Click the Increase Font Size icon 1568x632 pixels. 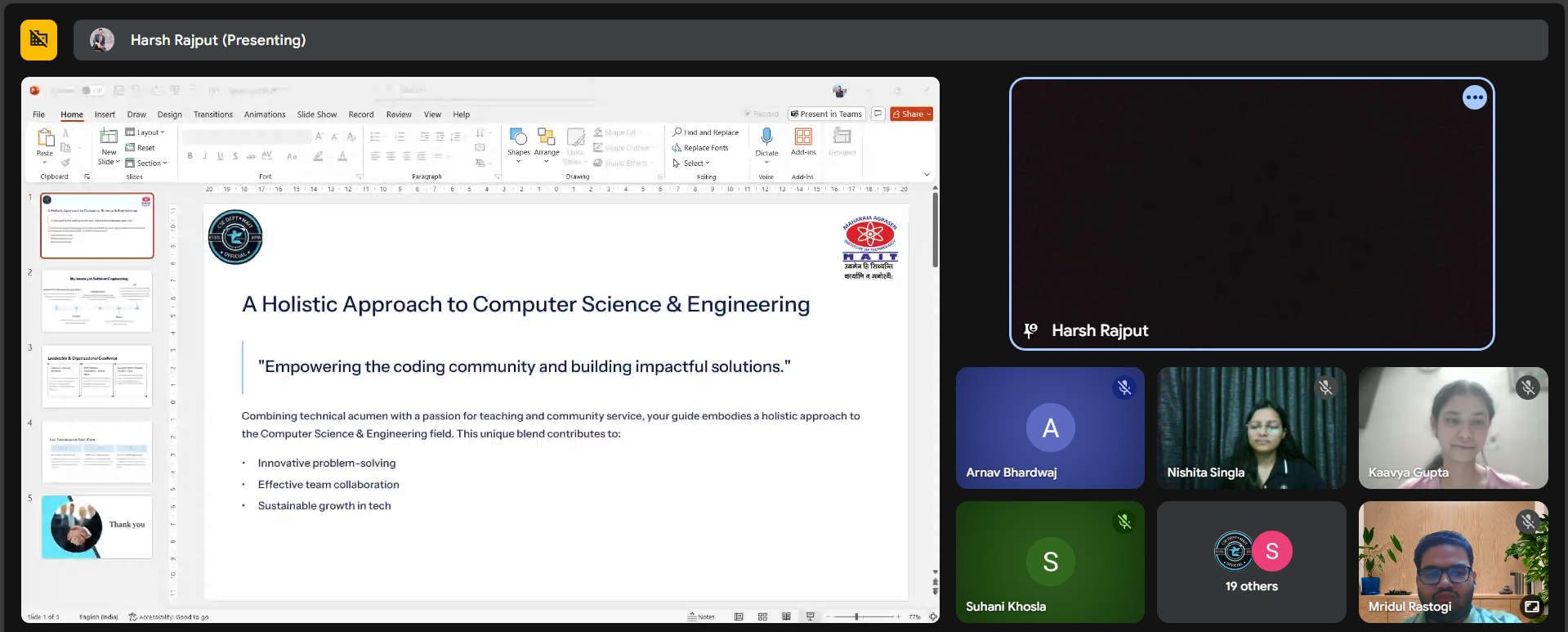pos(319,137)
